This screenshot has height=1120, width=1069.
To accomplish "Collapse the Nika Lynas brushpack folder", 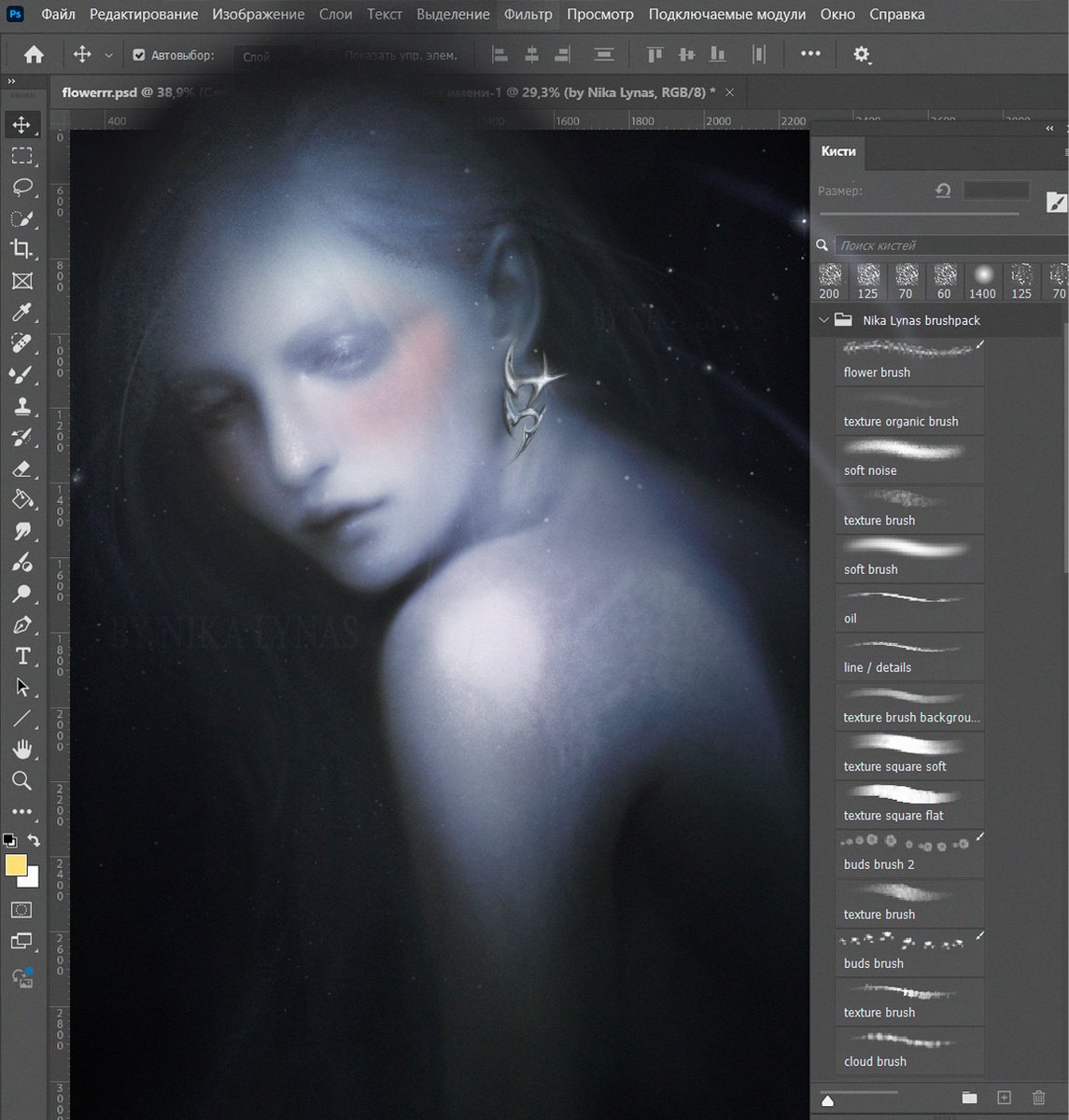I will point(823,320).
